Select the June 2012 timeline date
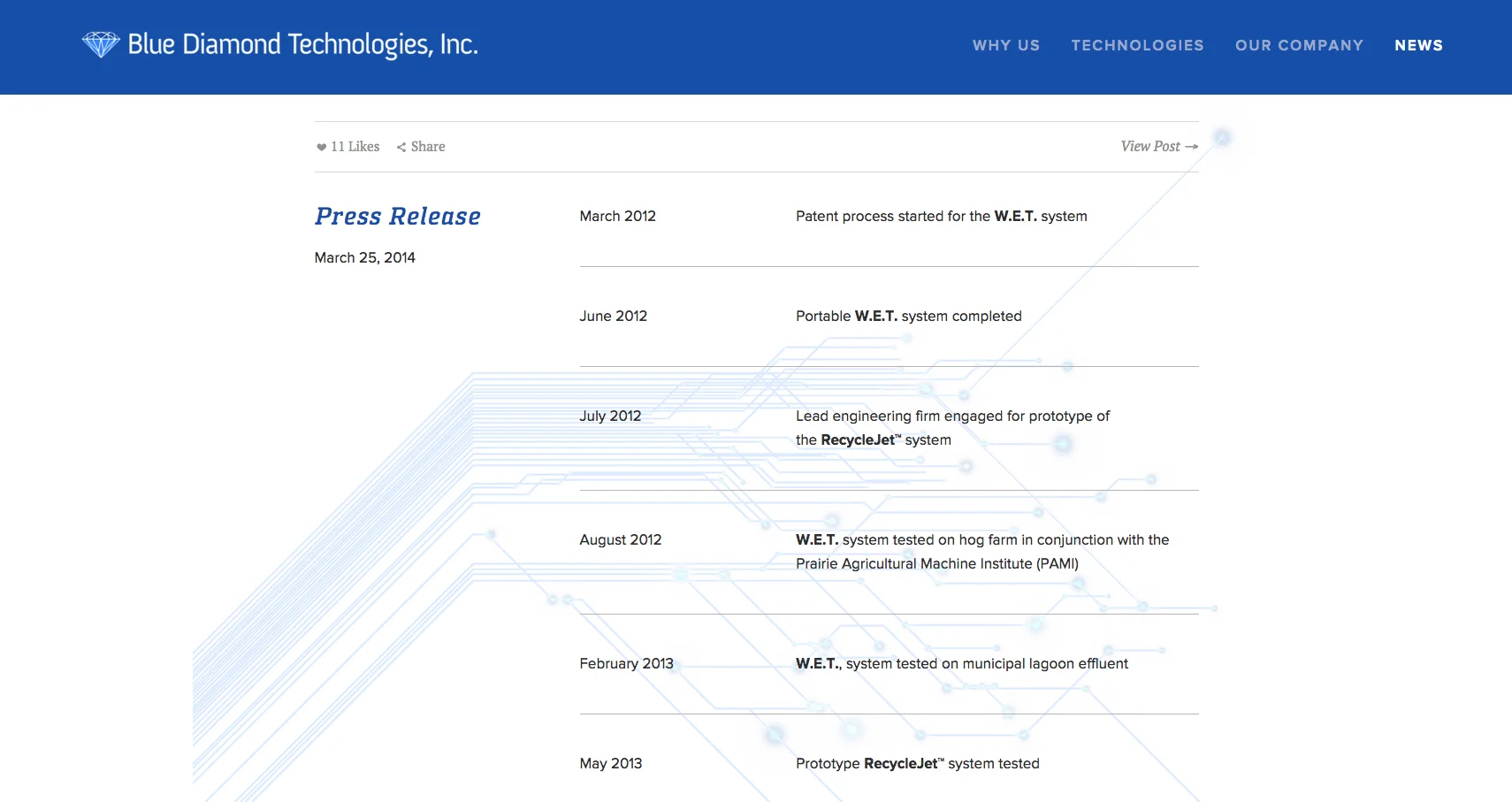The image size is (1512, 802). 613,316
